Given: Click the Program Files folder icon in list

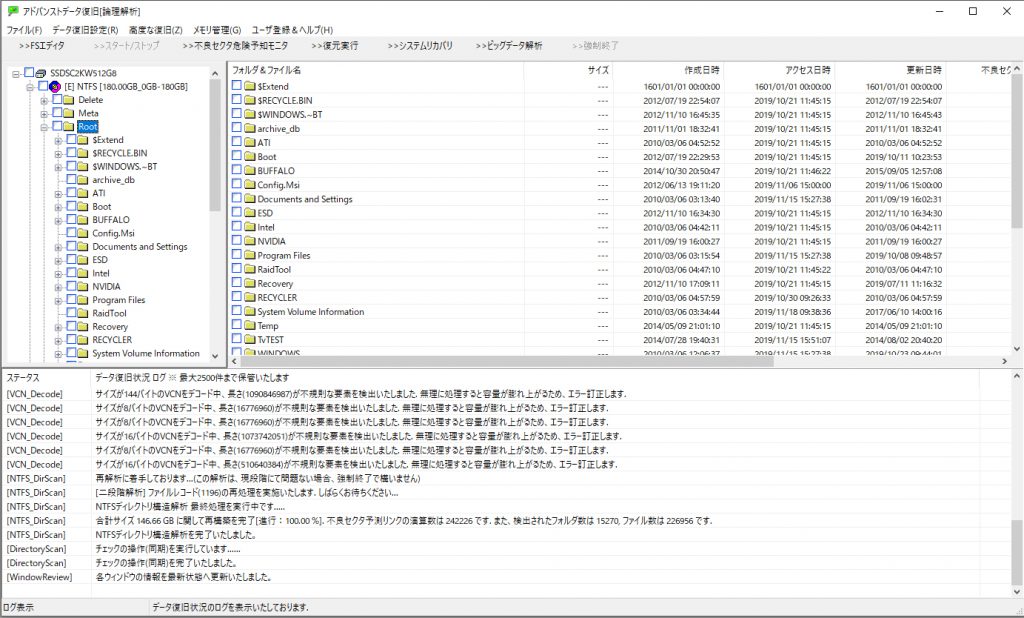Looking at the screenshot, I should pyautogui.click(x=250, y=255).
